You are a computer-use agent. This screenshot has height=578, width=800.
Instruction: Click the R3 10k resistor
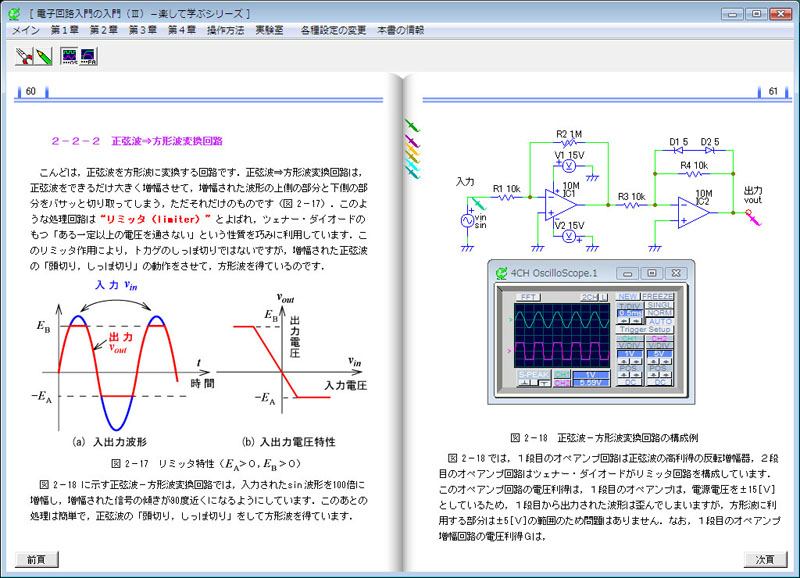tap(632, 205)
